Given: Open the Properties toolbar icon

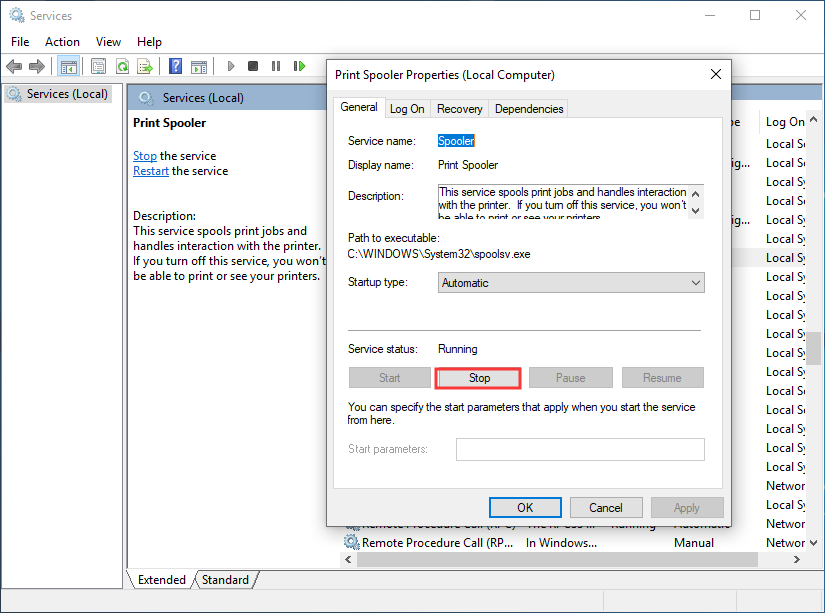Looking at the screenshot, I should pos(98,66).
